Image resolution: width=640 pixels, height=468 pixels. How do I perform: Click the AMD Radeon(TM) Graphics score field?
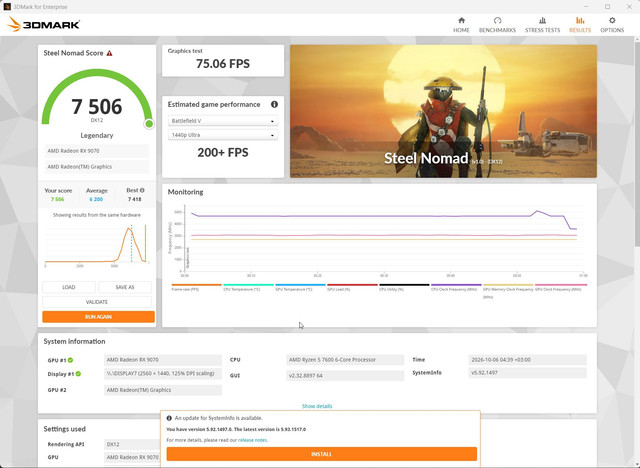point(97,166)
